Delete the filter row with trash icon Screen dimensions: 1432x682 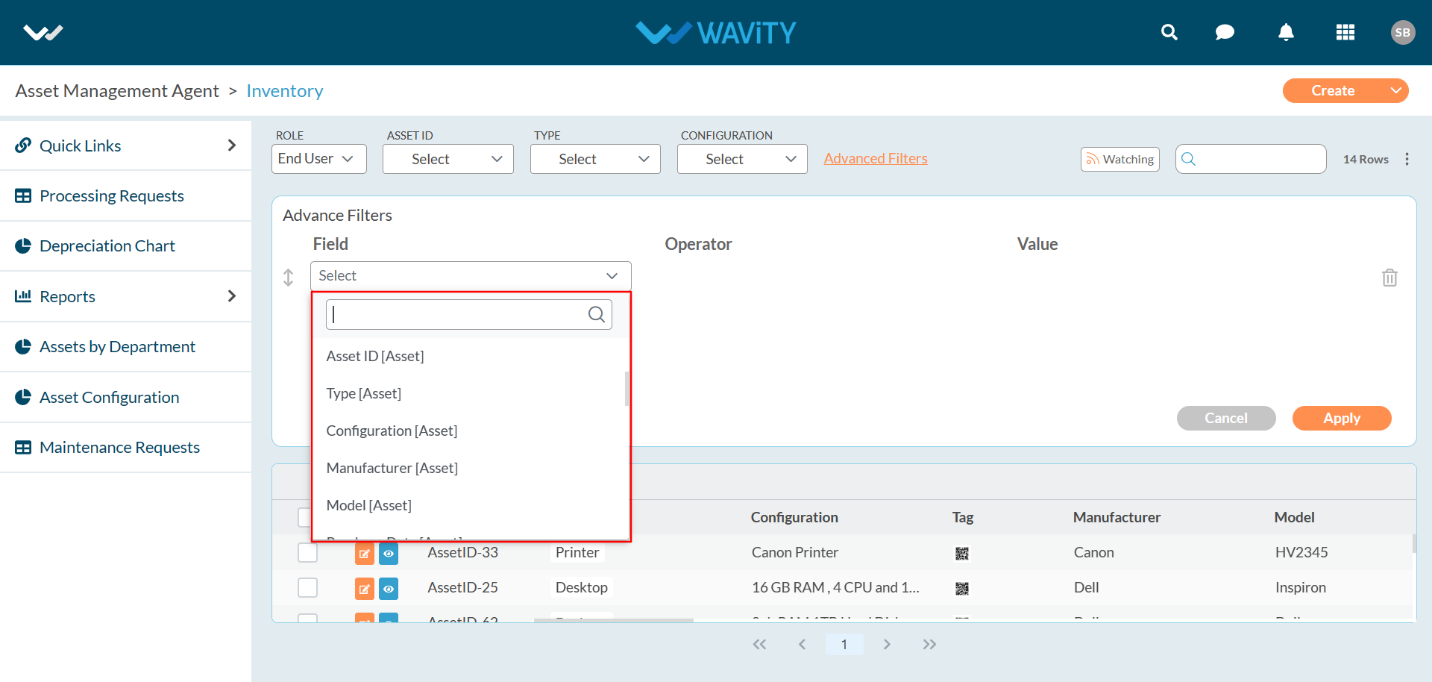[x=1389, y=277]
